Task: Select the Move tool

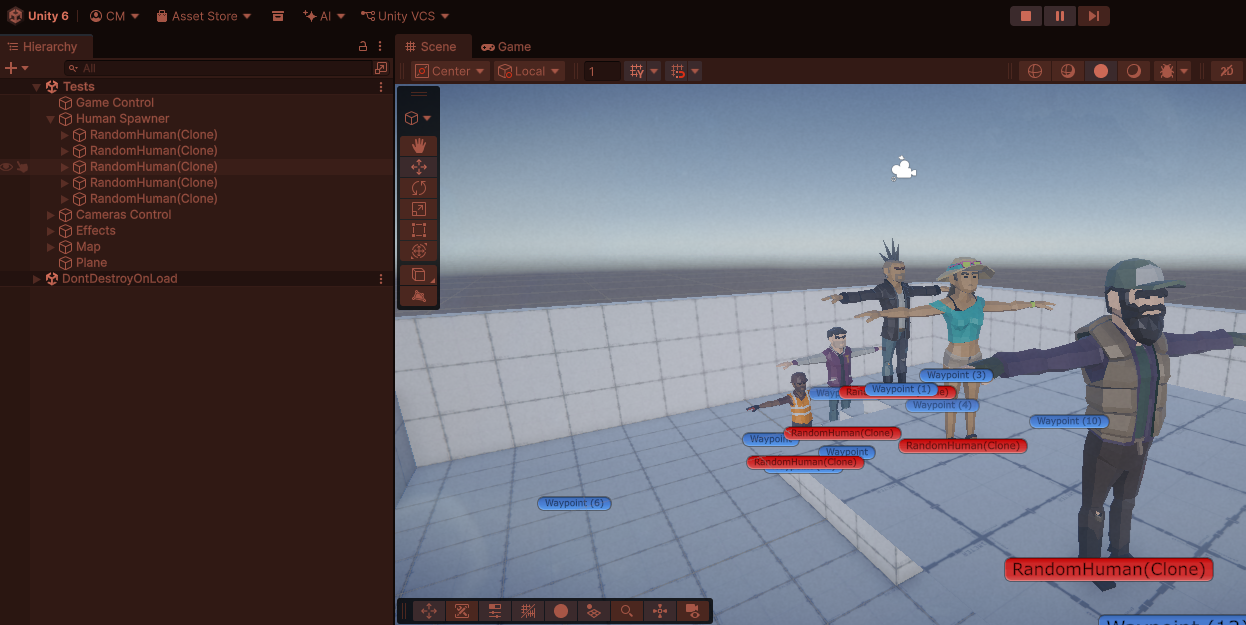Action: click(x=418, y=167)
